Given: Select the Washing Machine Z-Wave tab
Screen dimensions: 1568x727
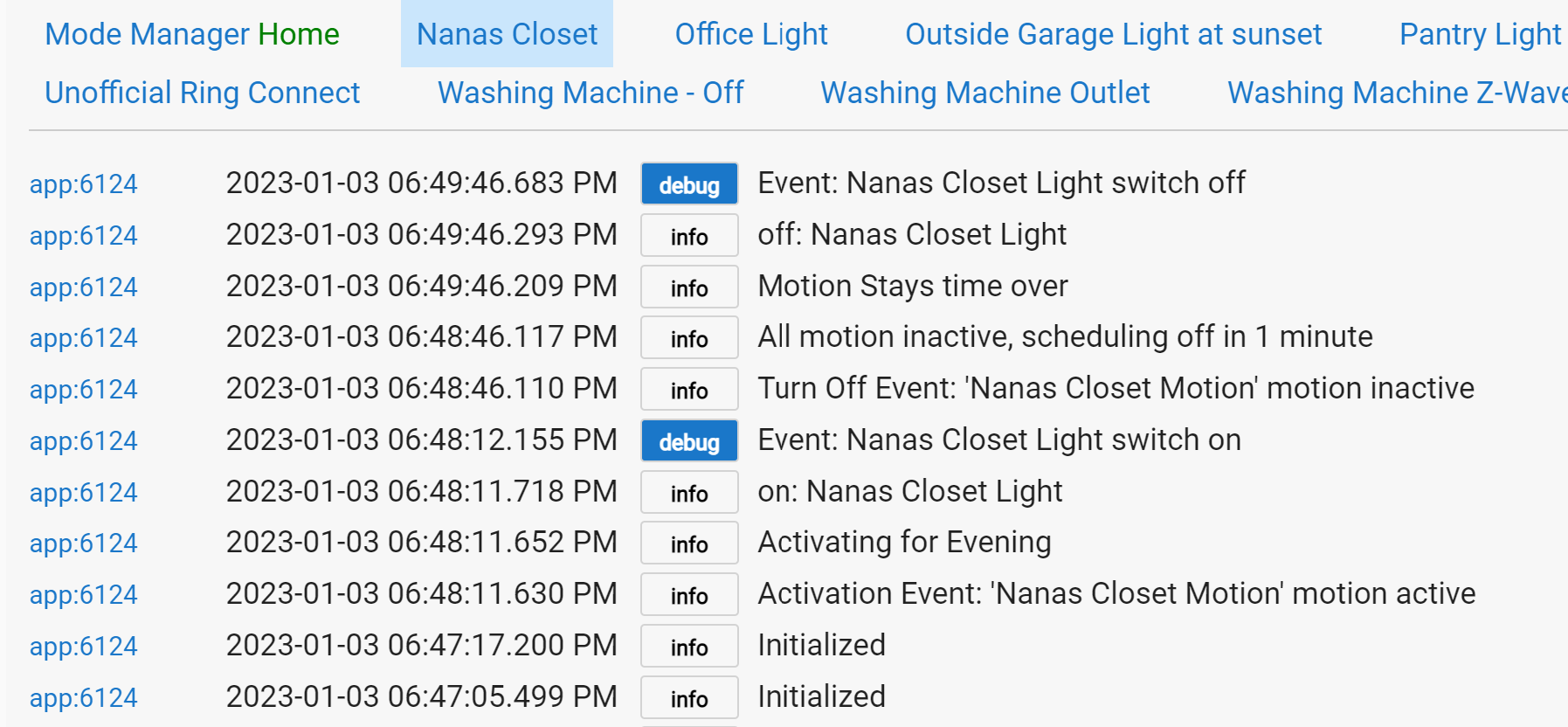Looking at the screenshot, I should [1396, 93].
